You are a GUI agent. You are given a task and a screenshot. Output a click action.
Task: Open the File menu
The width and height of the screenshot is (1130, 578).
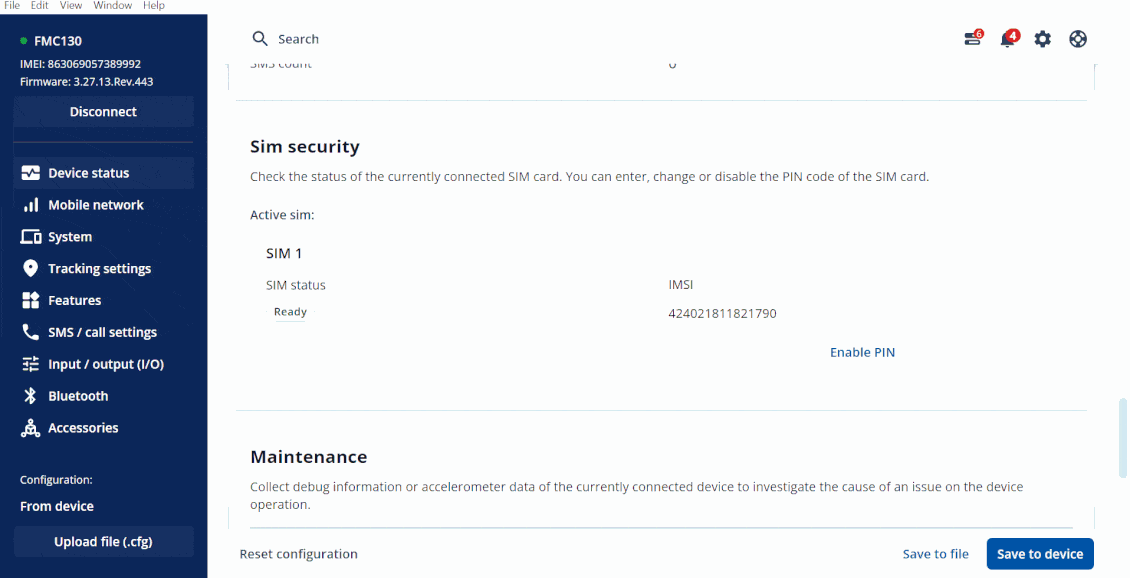pos(12,5)
